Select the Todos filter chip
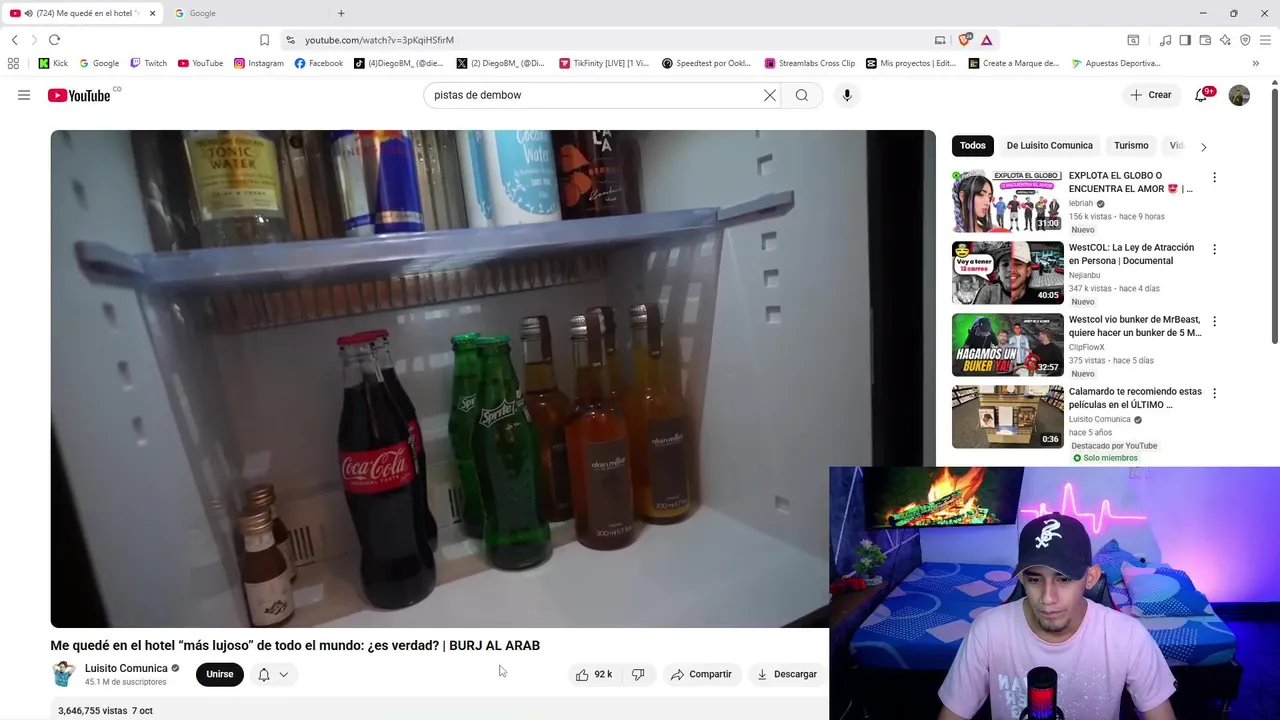This screenshot has width=1280, height=720. tap(973, 145)
